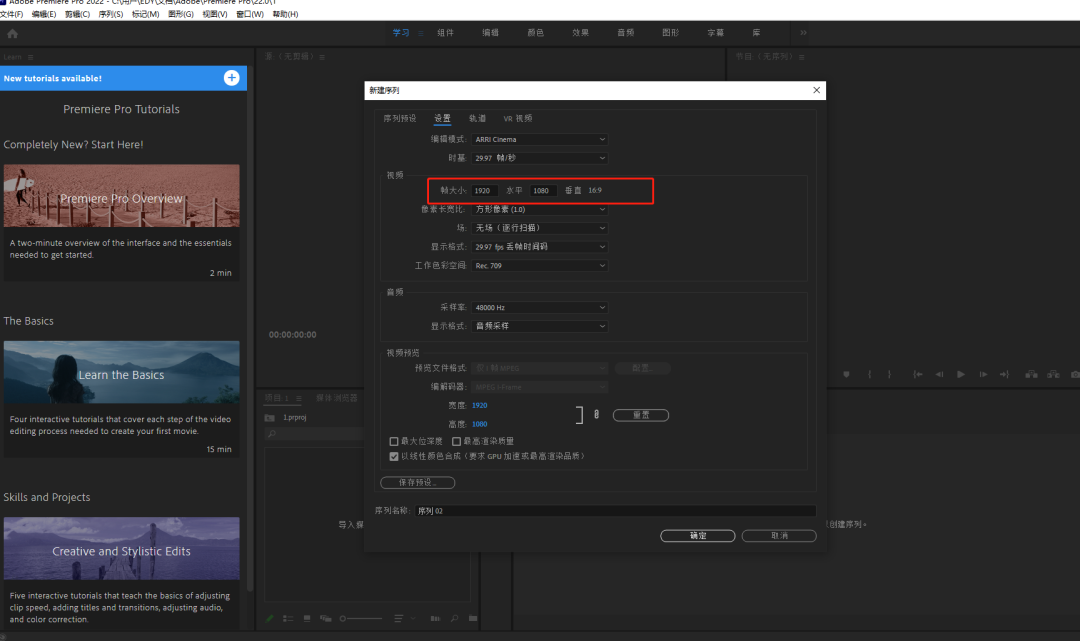Open the 场 无场 dropdown
Viewport: 1080px width, 641px height.
539,228
